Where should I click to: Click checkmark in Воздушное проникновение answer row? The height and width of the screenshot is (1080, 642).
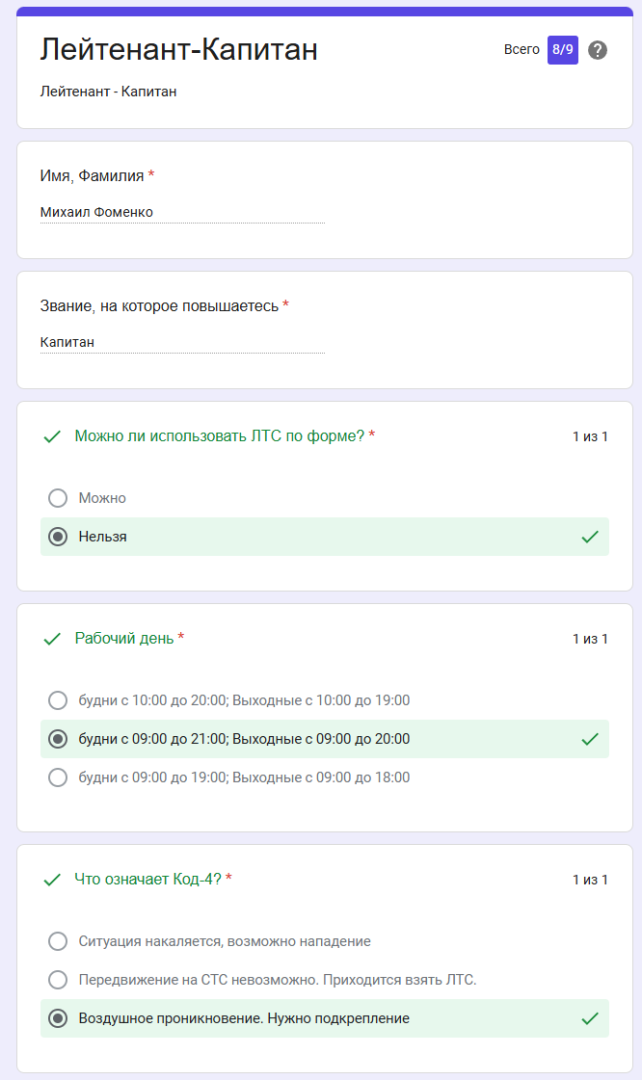590,1019
